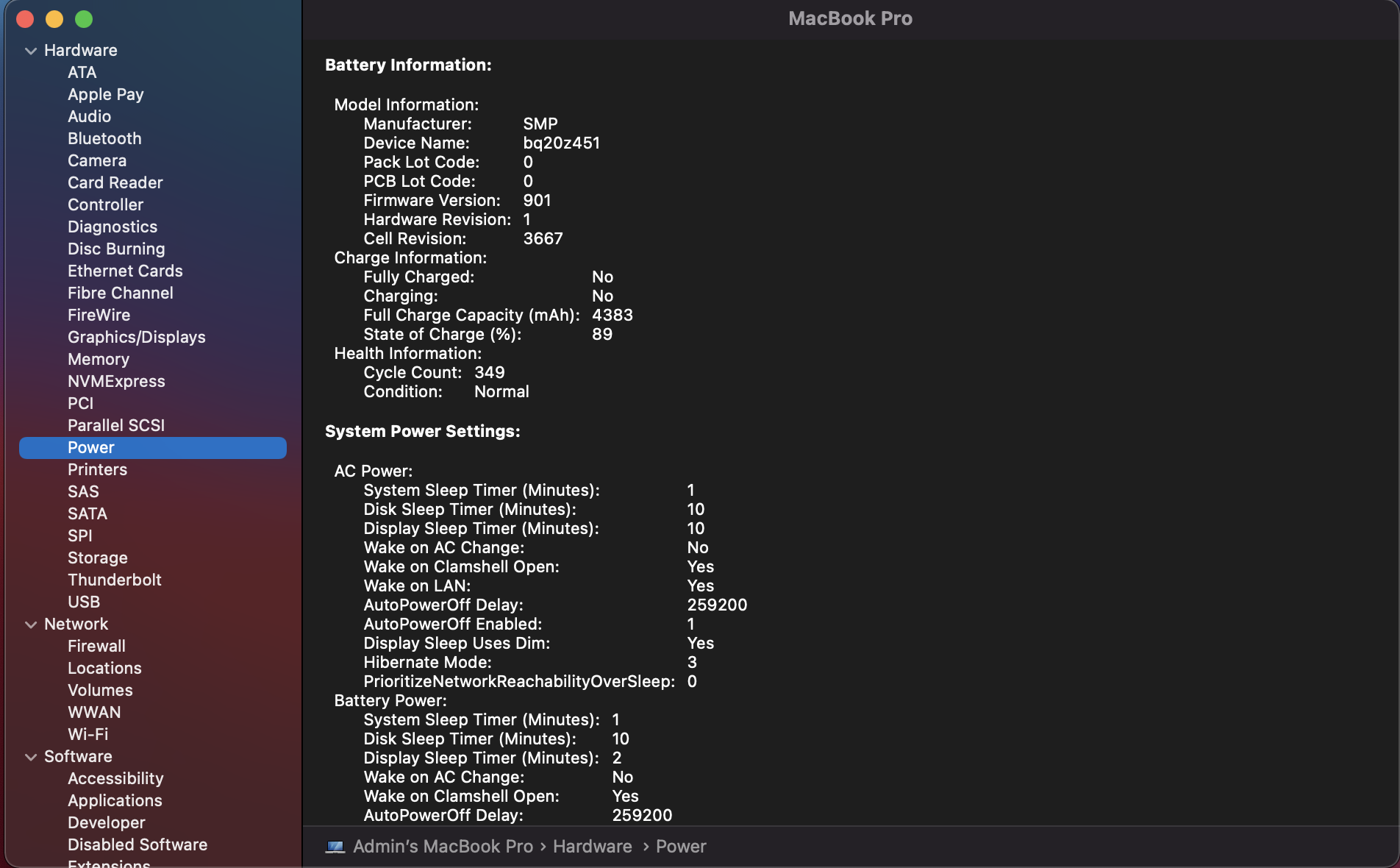1400x868 pixels.
Task: Collapse the Hardware section chevron
Action: (31, 51)
